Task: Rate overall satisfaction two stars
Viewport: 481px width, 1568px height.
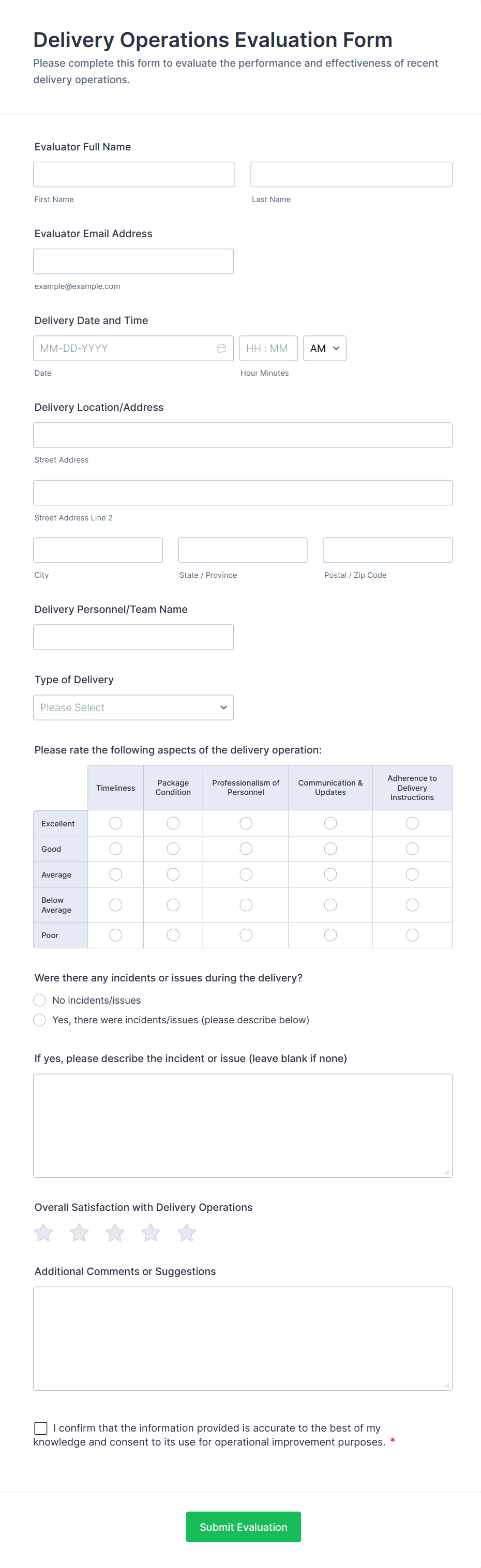Action: [x=79, y=1233]
